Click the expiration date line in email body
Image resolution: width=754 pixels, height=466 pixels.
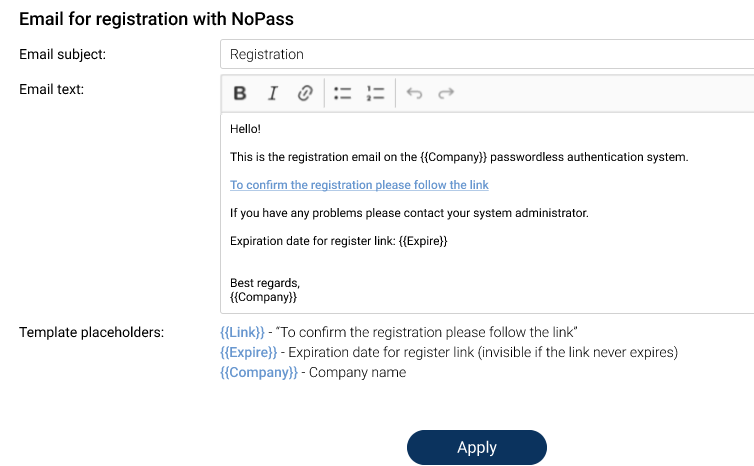pyautogui.click(x=338, y=241)
